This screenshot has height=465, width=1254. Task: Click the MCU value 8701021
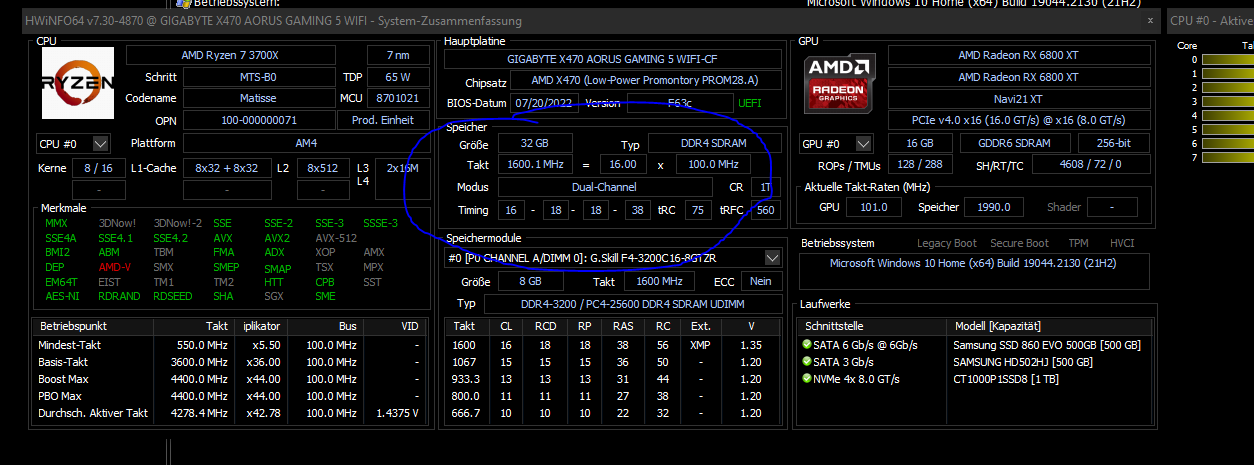pos(398,98)
